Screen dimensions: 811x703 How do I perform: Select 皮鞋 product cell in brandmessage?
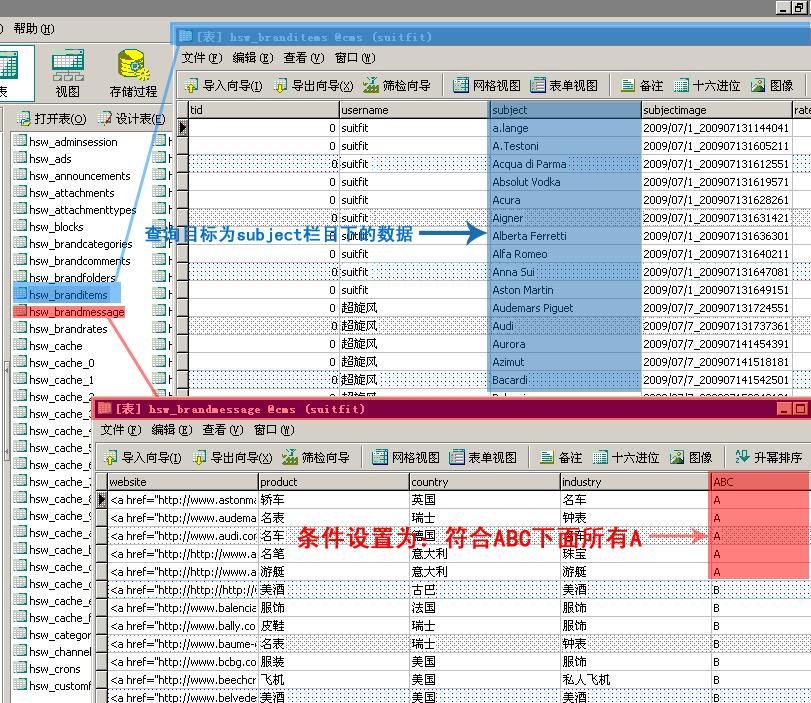(334, 626)
